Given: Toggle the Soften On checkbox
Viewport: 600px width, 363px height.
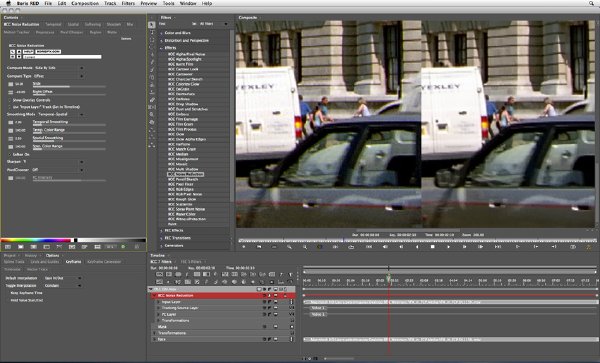Looking at the screenshot, I should pos(10,155).
